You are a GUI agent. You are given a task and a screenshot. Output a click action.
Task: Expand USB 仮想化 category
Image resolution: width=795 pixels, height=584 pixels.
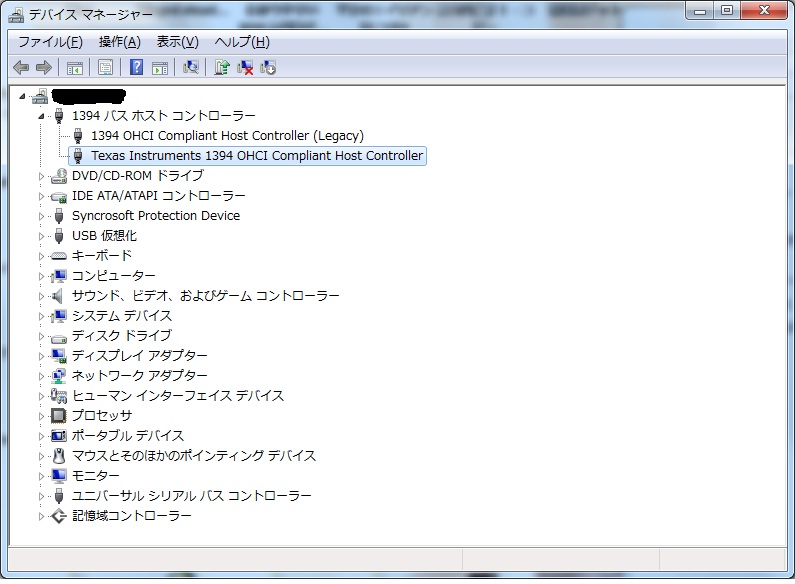(x=41, y=236)
